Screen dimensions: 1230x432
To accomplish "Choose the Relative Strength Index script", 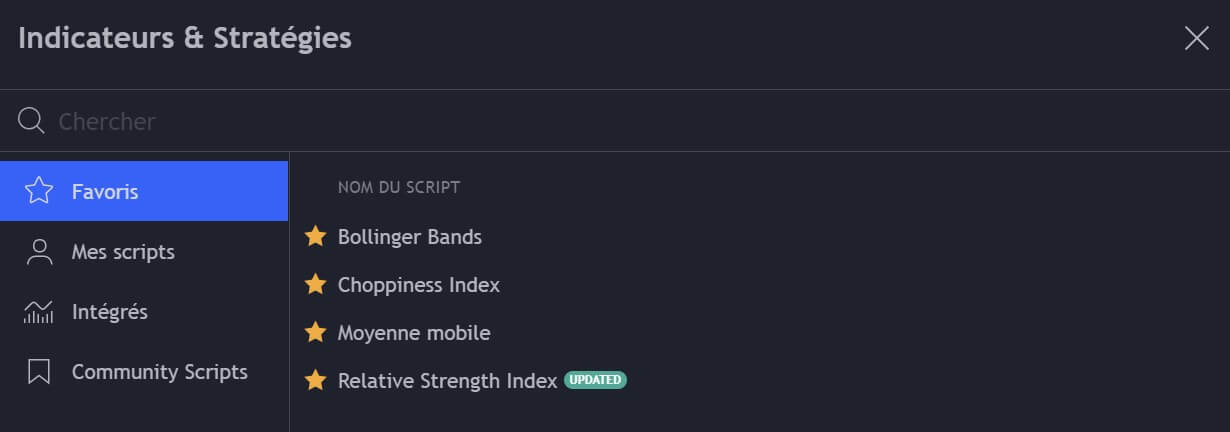I will [447, 380].
